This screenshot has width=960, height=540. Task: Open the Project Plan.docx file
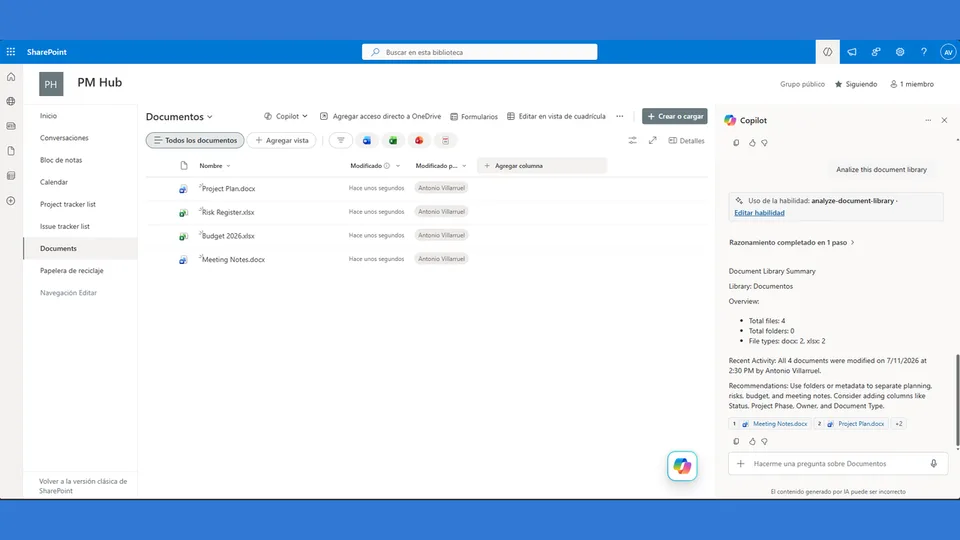tap(228, 189)
